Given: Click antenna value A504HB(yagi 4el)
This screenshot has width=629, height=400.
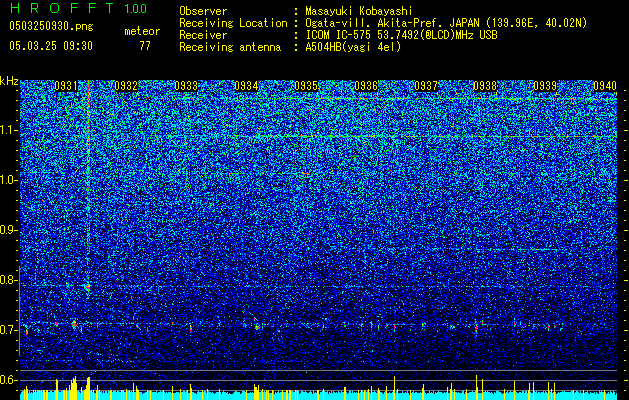Looking at the screenshot, I should click(353, 47).
